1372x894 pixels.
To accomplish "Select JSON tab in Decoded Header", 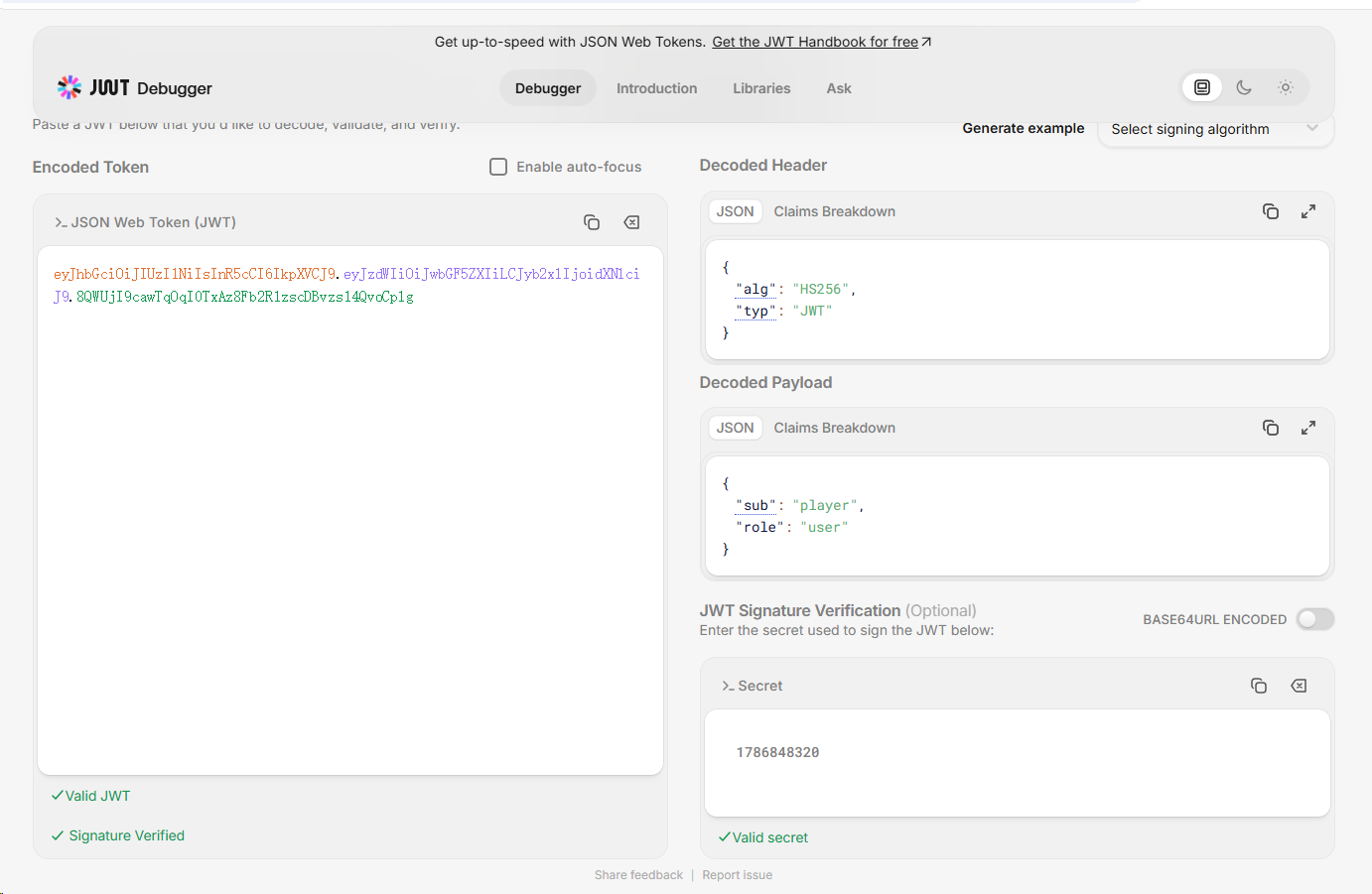I will click(x=736, y=211).
